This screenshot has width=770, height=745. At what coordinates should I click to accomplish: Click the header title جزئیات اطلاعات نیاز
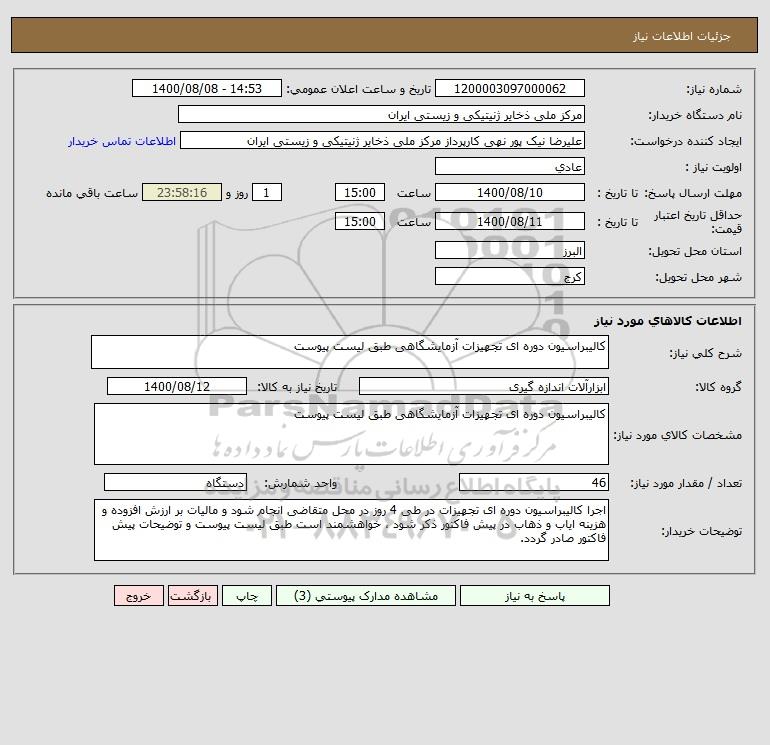click(x=682, y=36)
